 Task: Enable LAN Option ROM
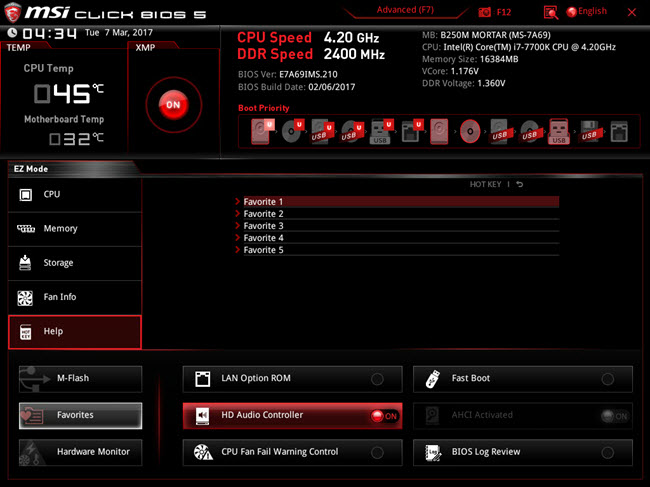(377, 379)
